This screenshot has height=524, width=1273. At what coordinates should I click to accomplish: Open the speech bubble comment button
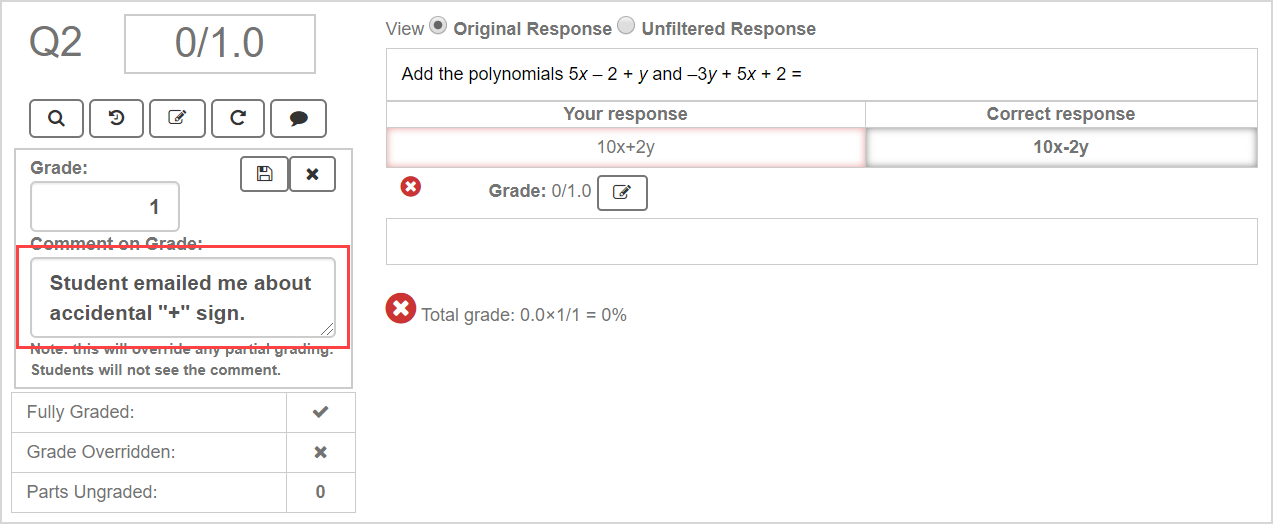click(x=298, y=118)
